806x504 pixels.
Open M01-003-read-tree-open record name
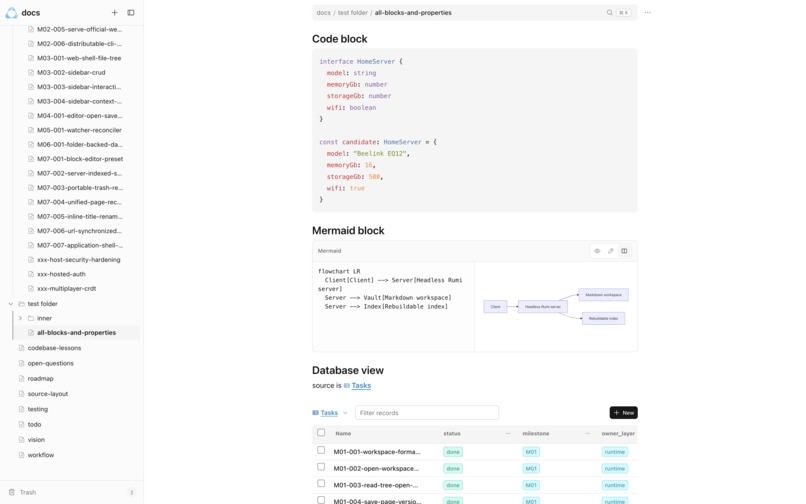click(x=376, y=485)
